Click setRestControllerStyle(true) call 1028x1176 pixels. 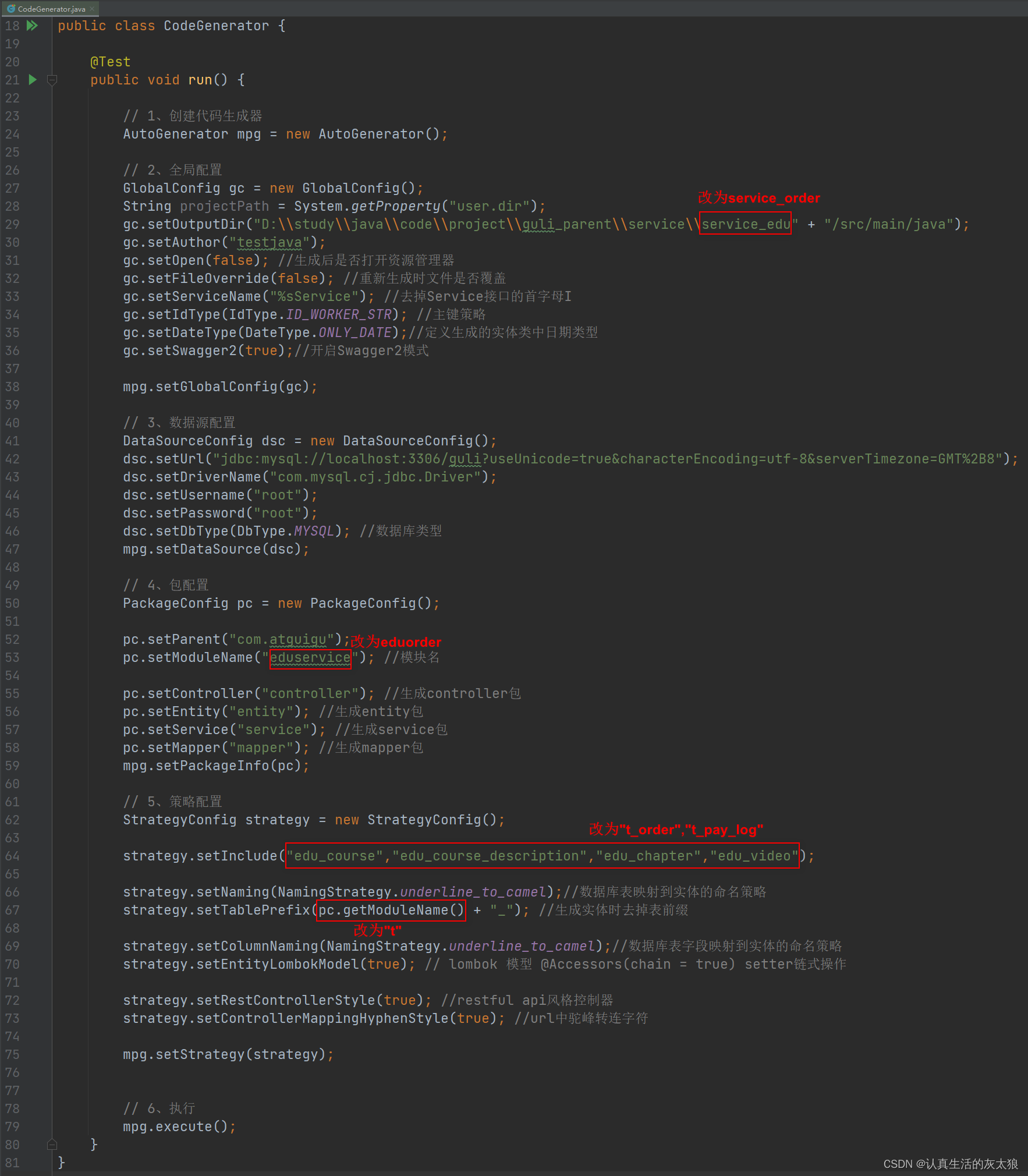[310, 1000]
